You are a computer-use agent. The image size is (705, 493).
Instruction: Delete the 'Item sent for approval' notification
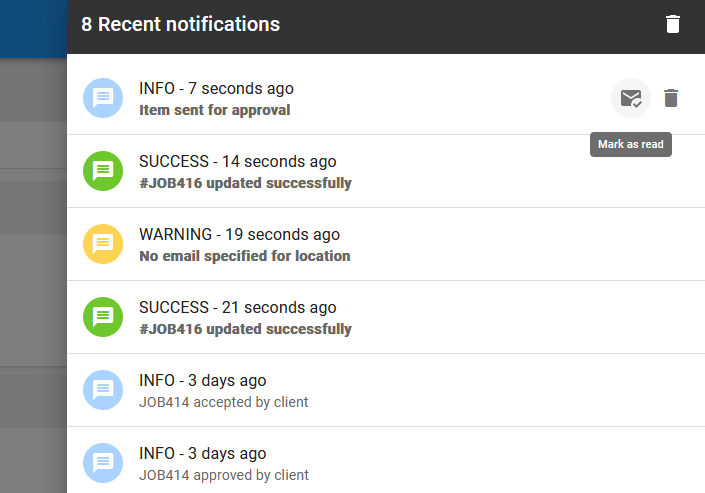[671, 98]
